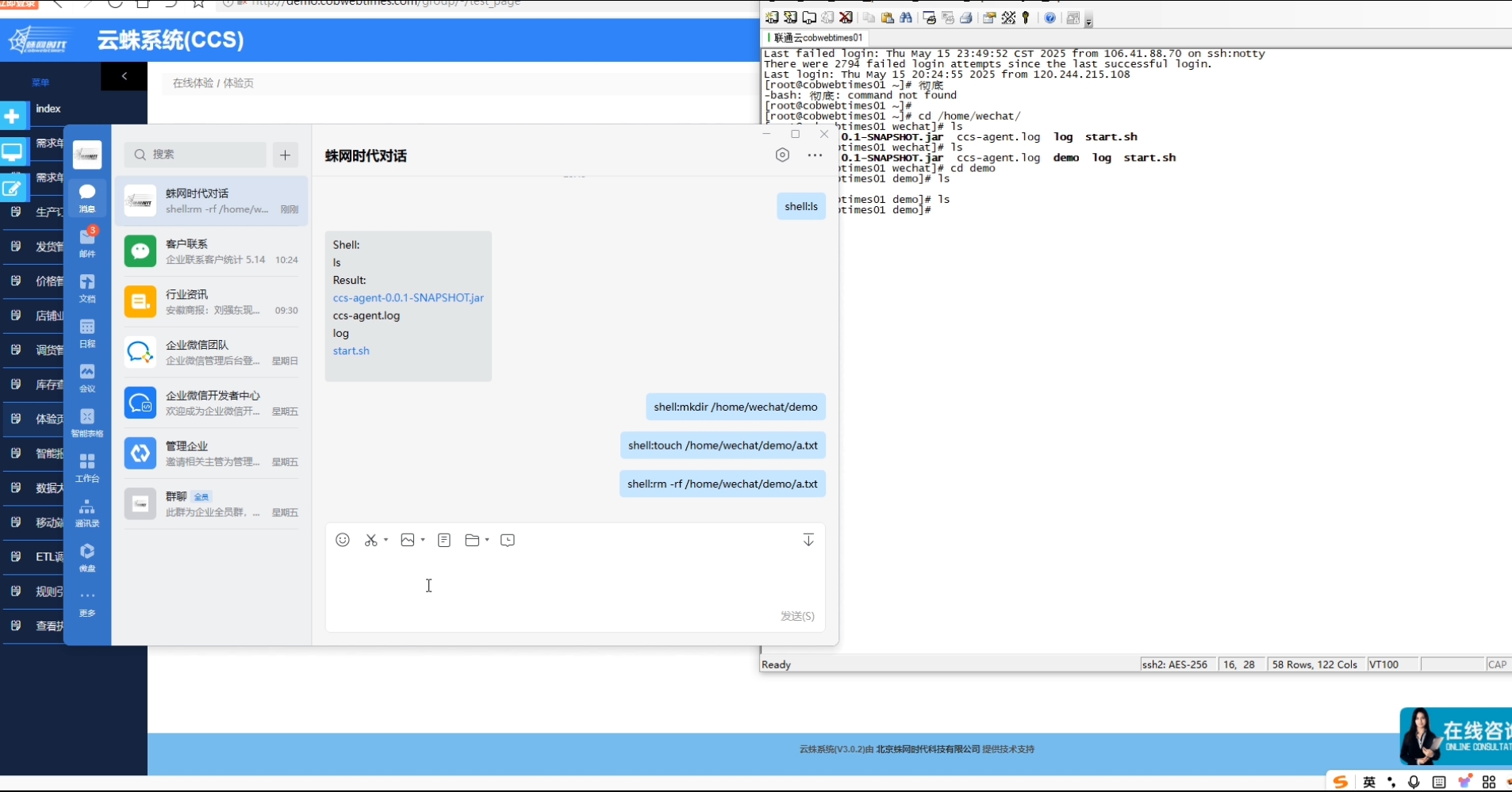Screen dimensions: 1512x792
Task: Click the send image icon
Action: (408, 540)
